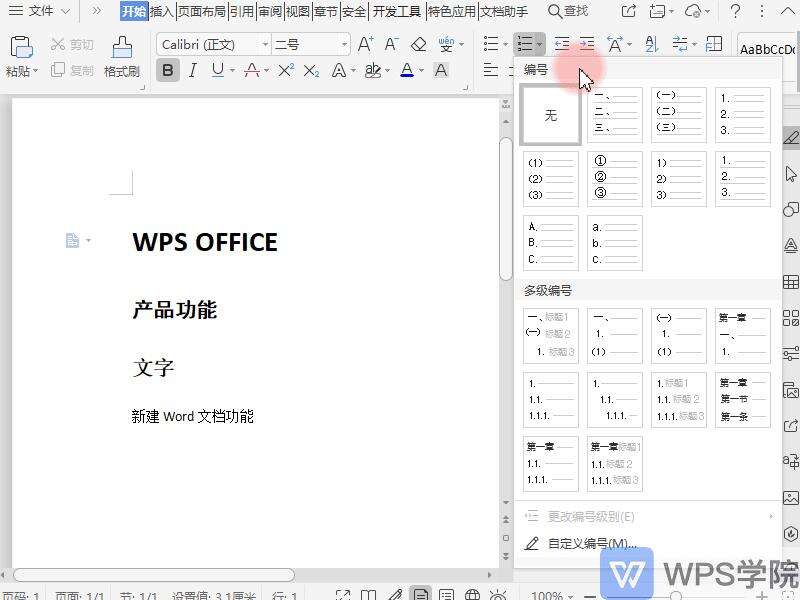Screen dimensions: 800x600
Task: Expand paste options dropdown arrow
Action: click(35, 70)
